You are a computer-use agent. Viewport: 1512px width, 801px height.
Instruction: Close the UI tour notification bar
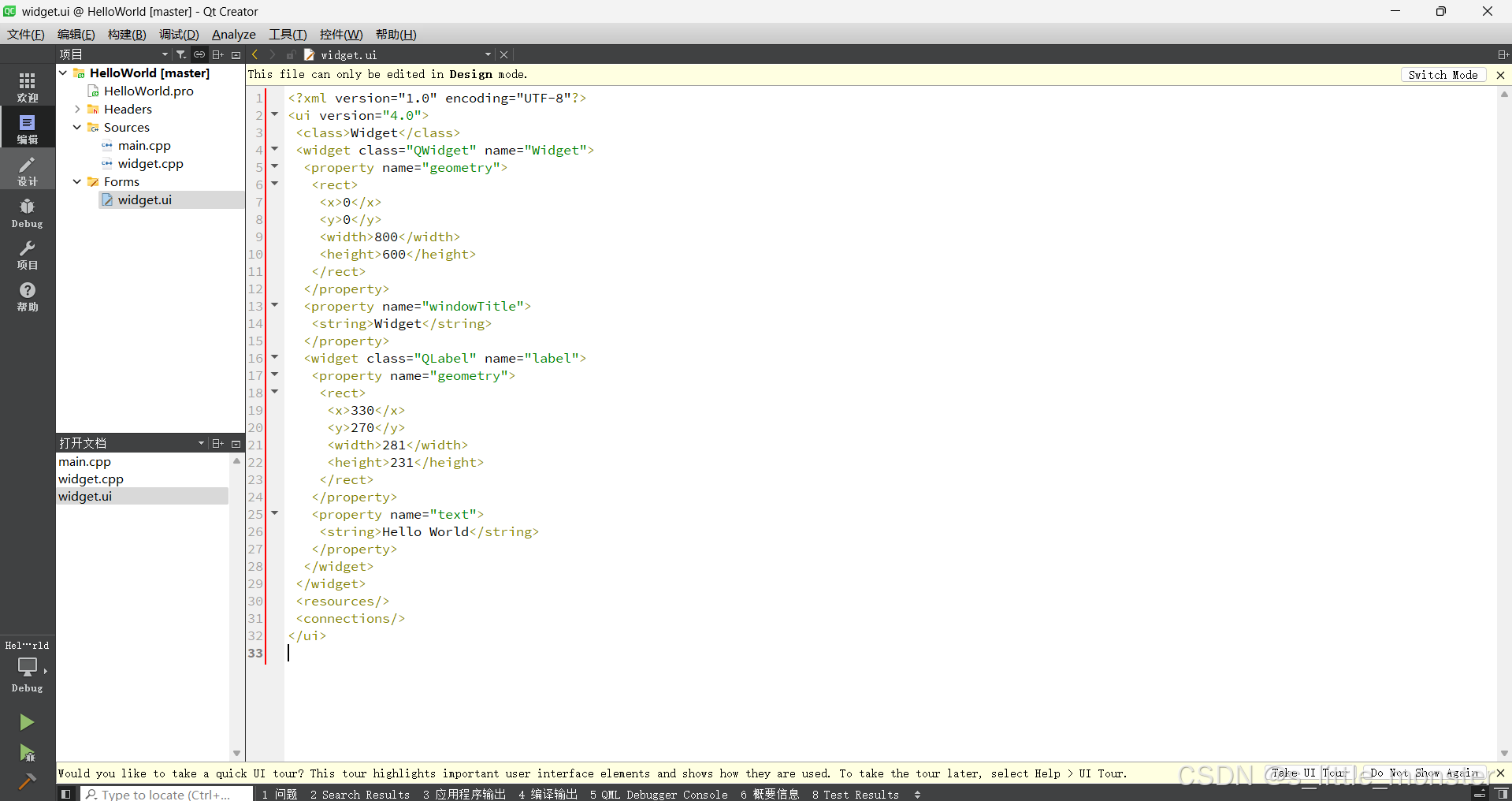(1500, 773)
